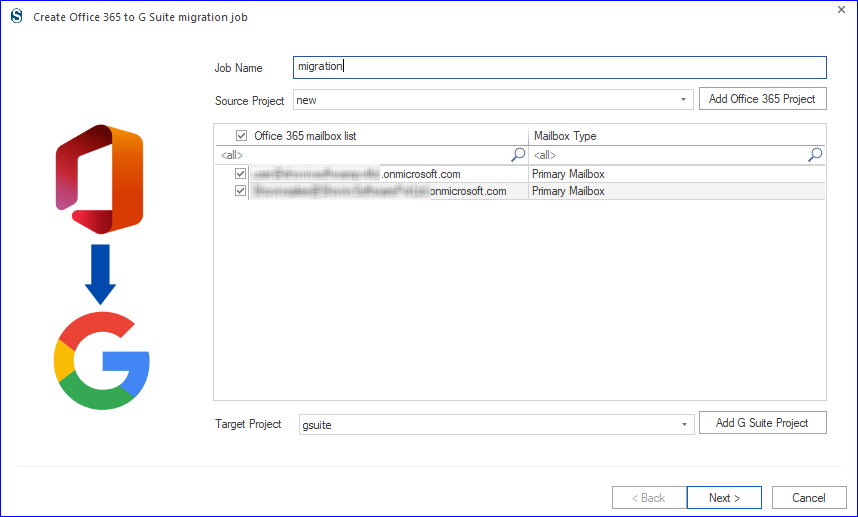Click the Job Name input field

coord(559,67)
